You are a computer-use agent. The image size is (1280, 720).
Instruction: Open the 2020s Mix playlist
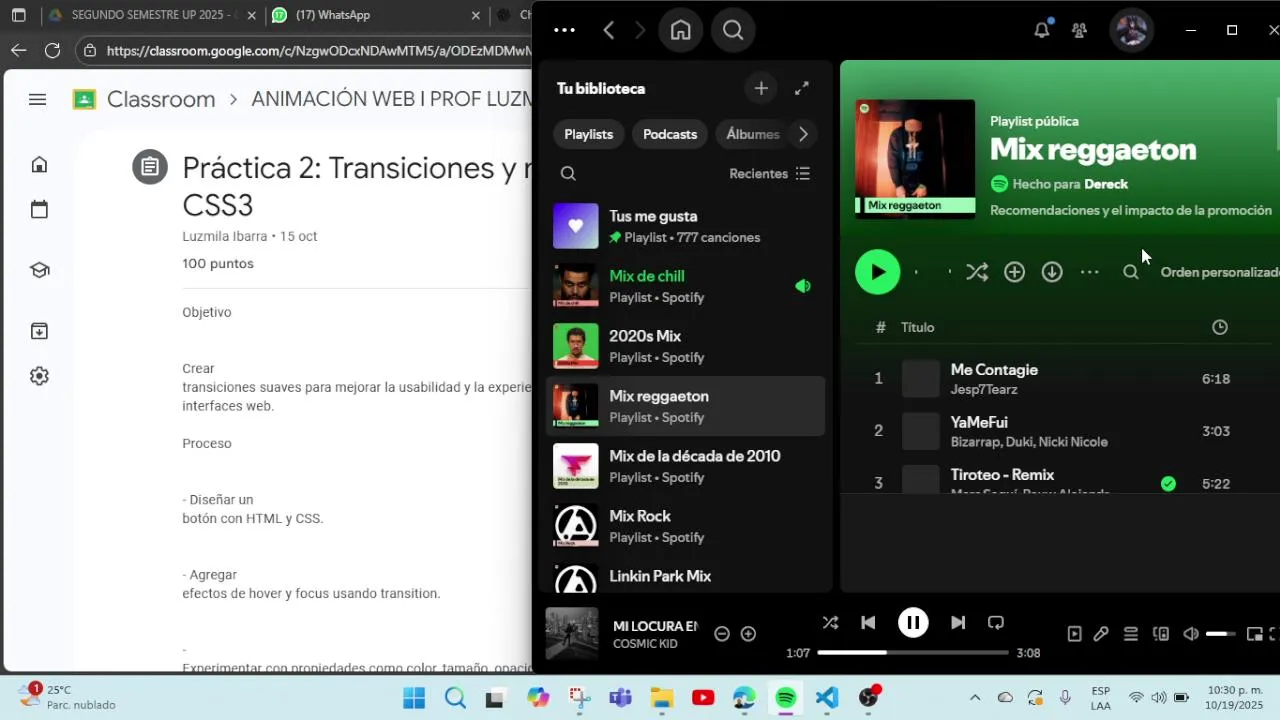pyautogui.click(x=686, y=346)
